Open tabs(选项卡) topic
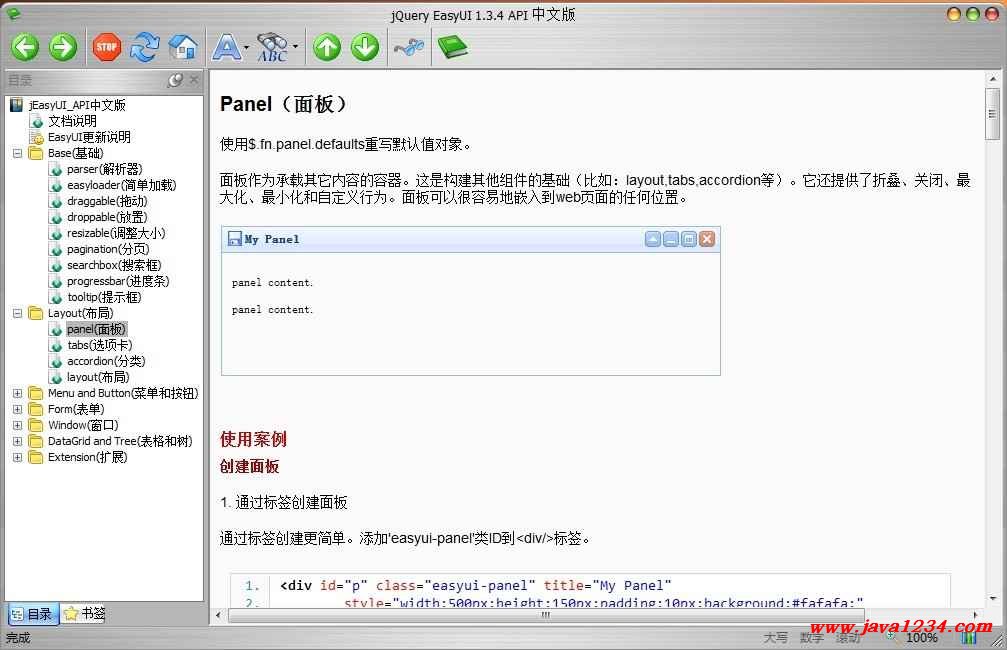The height and width of the screenshot is (650, 1007). pos(100,345)
